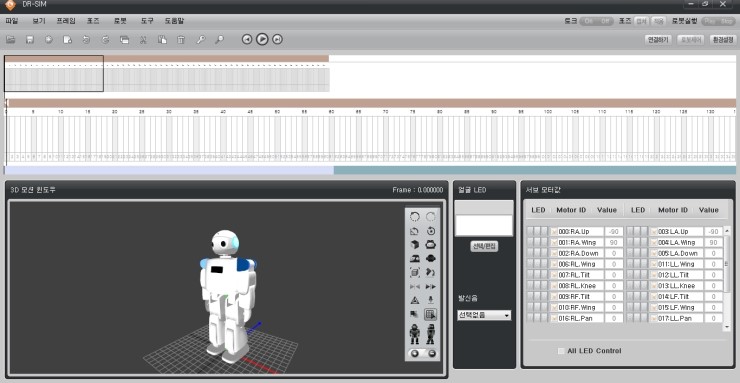Click the scissors cut icon
Viewport: 740px width, 383px height.
(143, 40)
